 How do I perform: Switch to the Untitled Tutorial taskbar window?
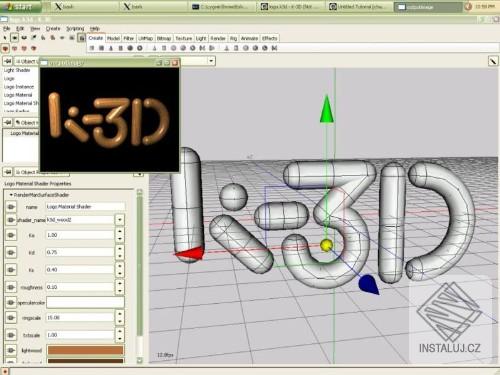point(359,7)
